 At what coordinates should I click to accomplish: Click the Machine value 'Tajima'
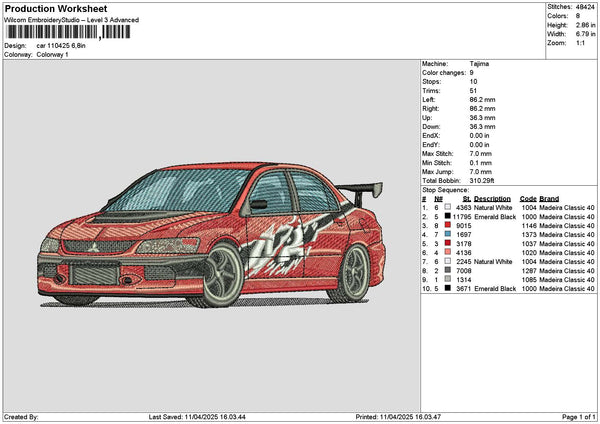coord(479,64)
